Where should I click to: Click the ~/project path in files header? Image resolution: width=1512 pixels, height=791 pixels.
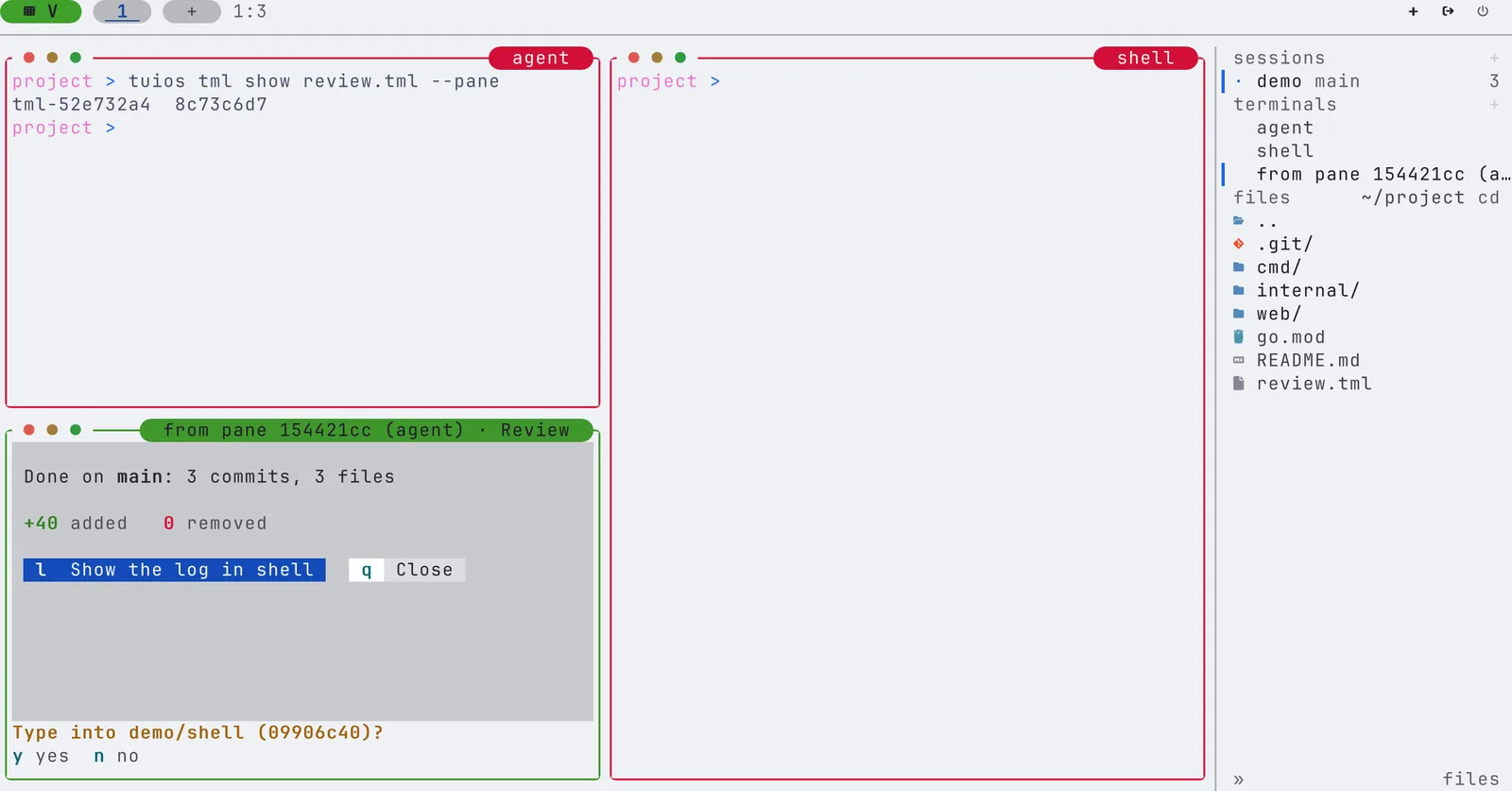1413,198
